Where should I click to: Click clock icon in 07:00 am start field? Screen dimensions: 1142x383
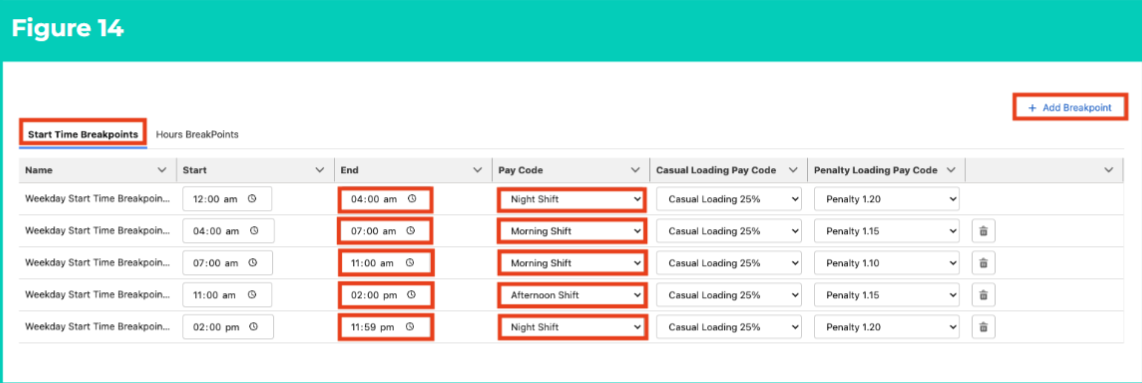click(252, 263)
